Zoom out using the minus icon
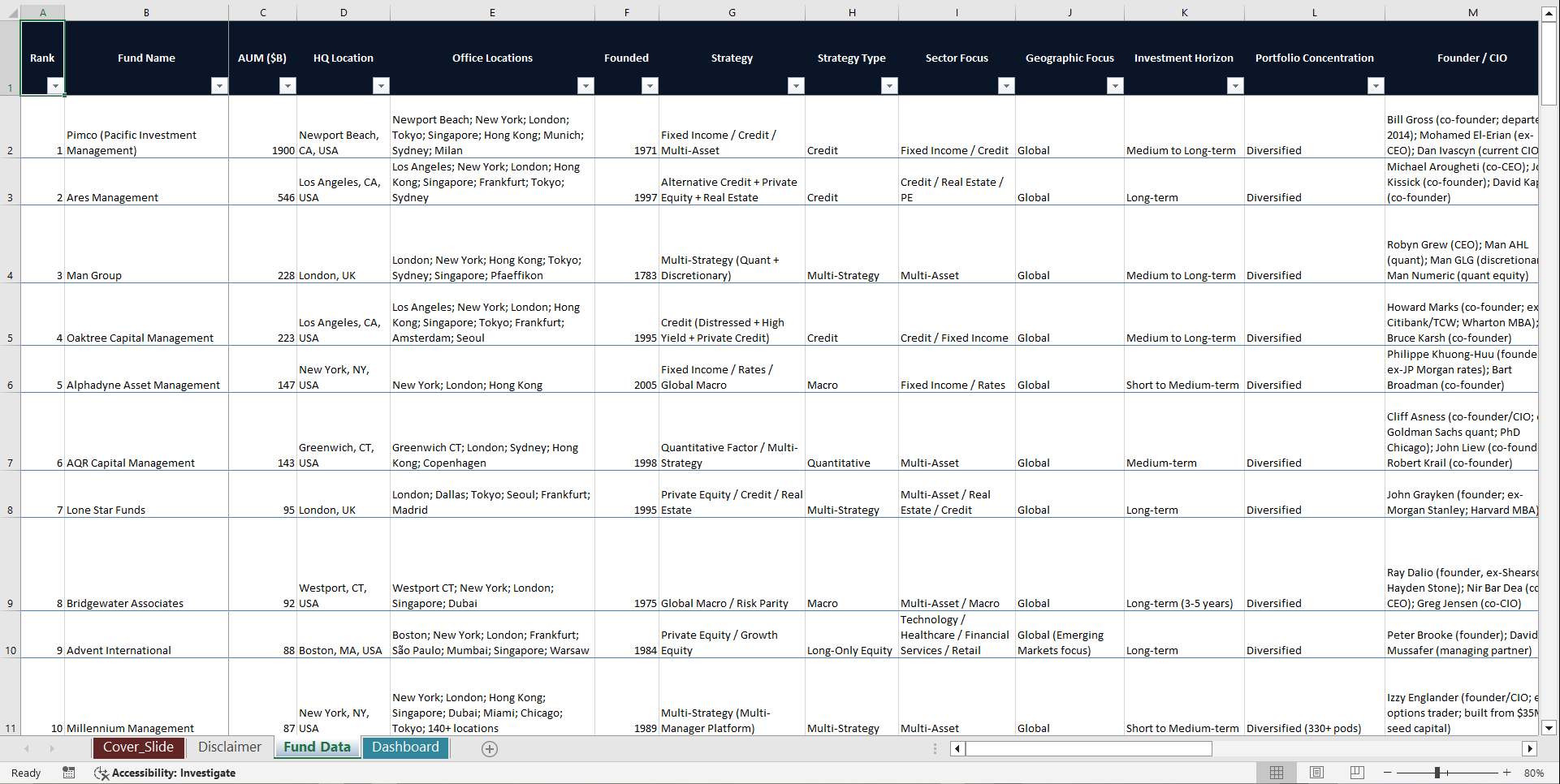The height and width of the screenshot is (784, 1560). click(x=1389, y=773)
